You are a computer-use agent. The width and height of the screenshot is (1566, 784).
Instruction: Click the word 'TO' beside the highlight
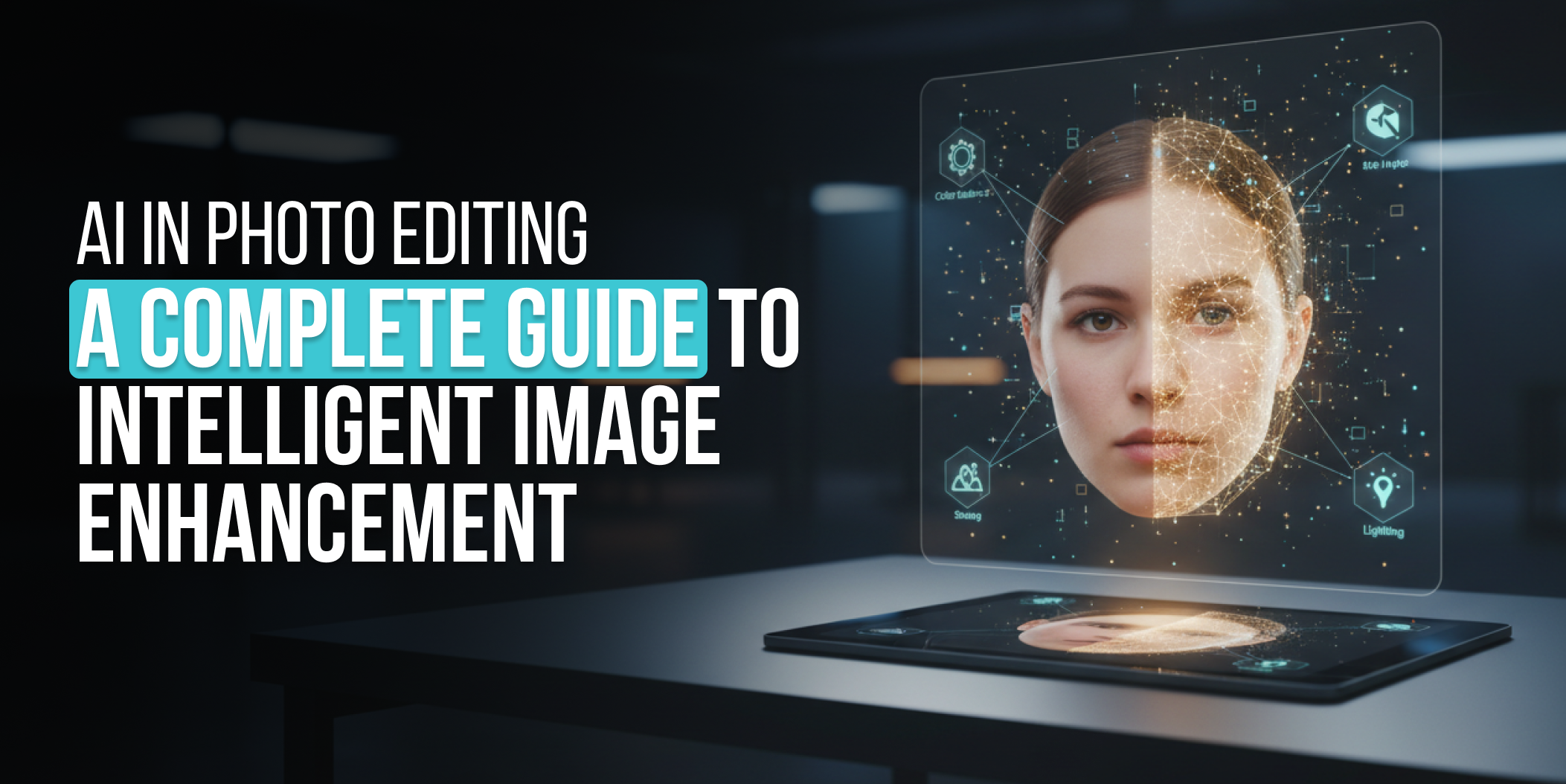click(x=760, y=329)
